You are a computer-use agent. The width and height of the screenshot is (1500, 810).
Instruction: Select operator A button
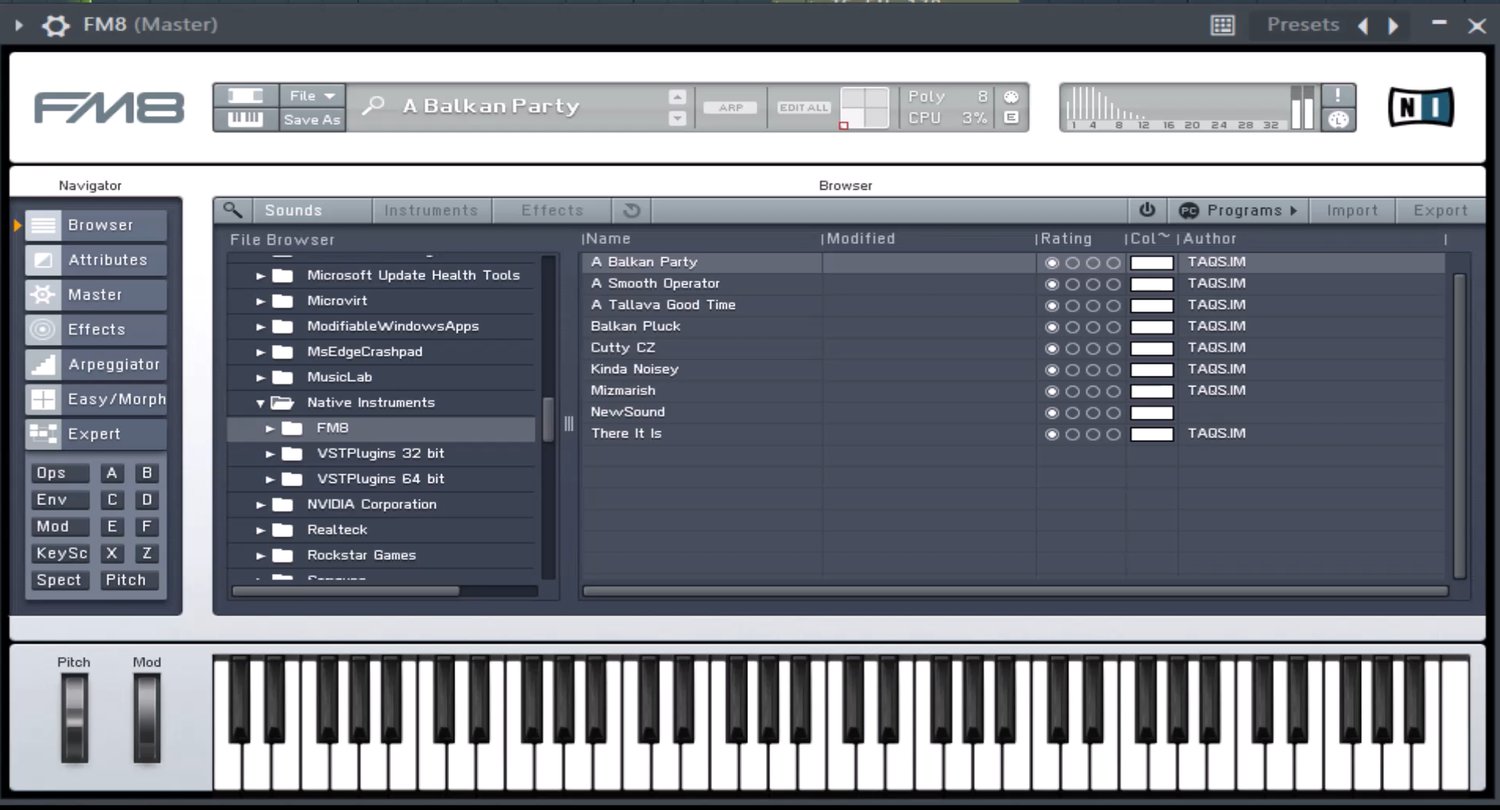(x=112, y=474)
